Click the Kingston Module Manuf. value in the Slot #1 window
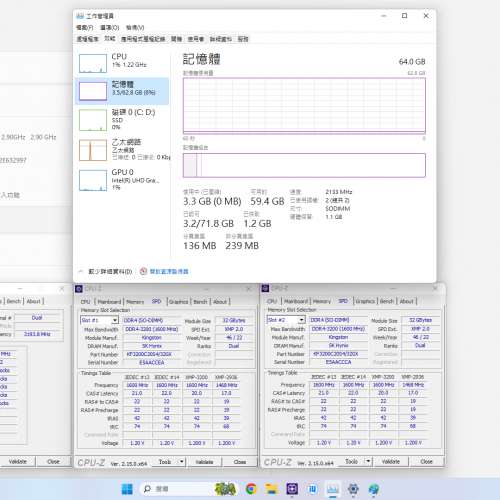The image size is (500, 500). pyautogui.click(x=152, y=338)
